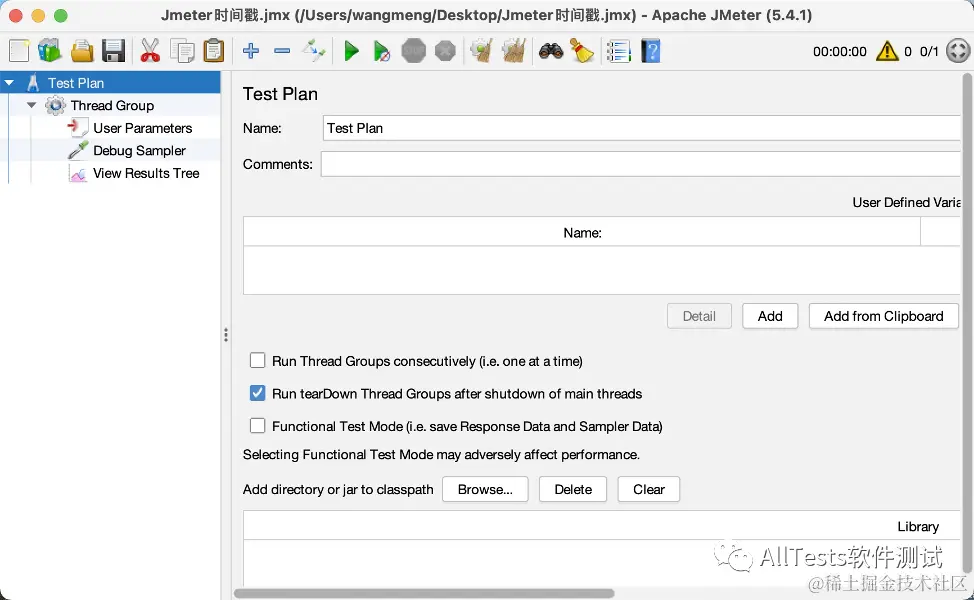The image size is (974, 600).
Task: Click Start no pauses icon
Action: click(381, 51)
